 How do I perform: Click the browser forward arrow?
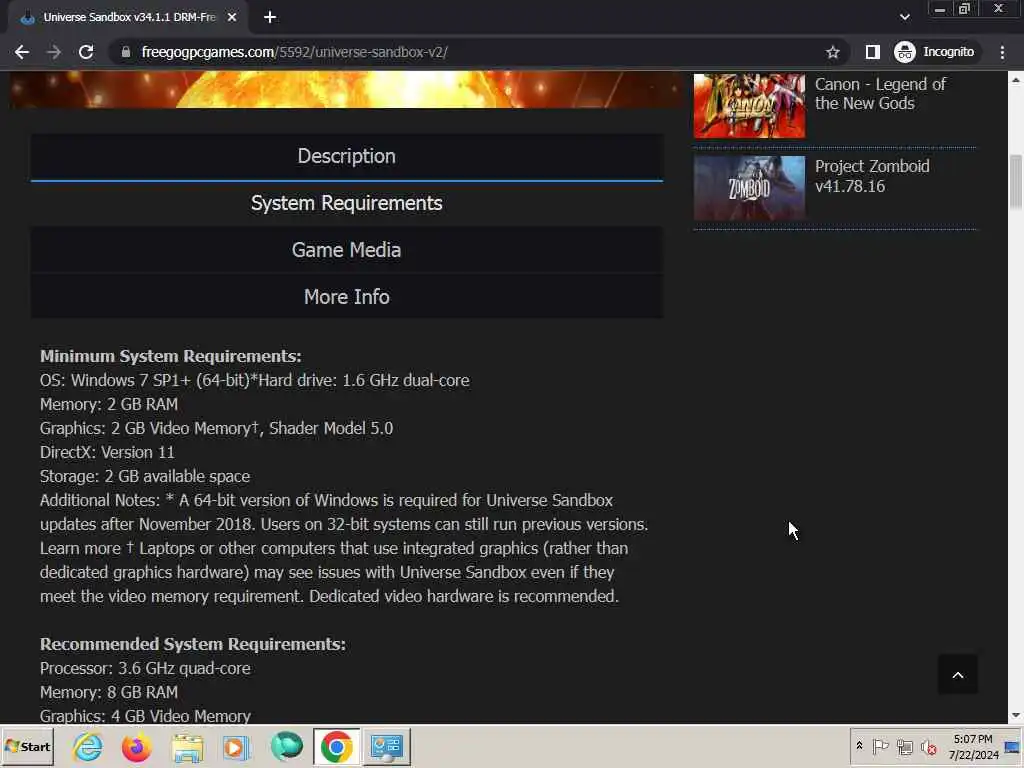[x=54, y=52]
